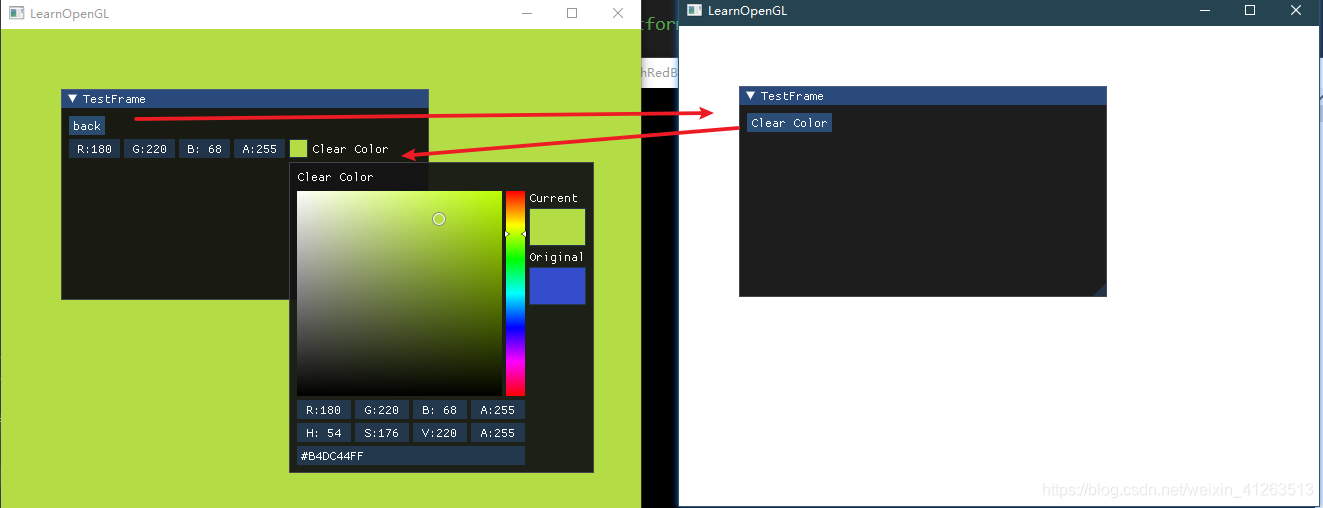Select the R:180 field in the TestFrame row

(x=94, y=149)
